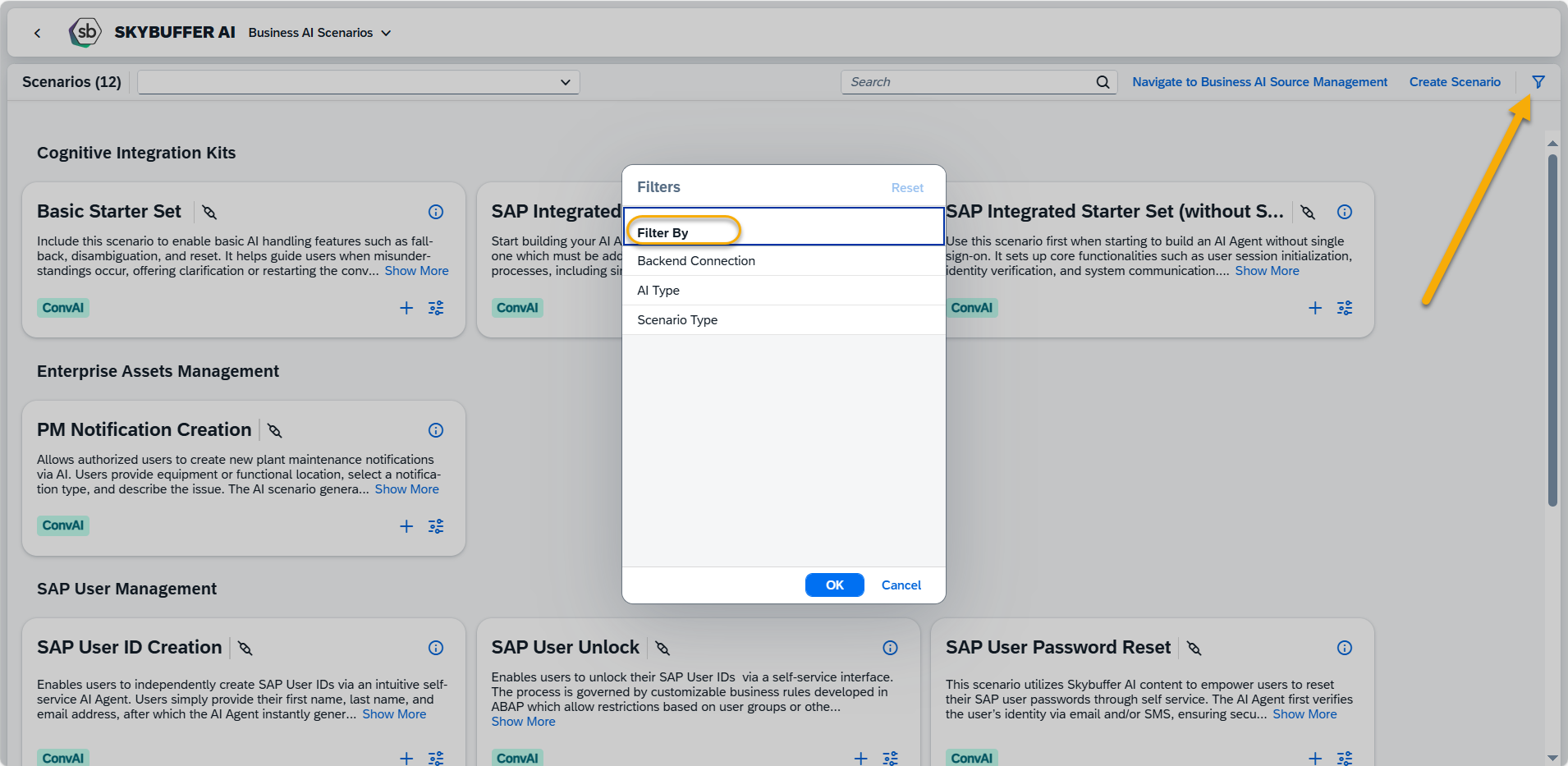Image resolution: width=1568 pixels, height=766 pixels.
Task: Click tag icon beside SAP User Unlock
Action: coord(663,649)
